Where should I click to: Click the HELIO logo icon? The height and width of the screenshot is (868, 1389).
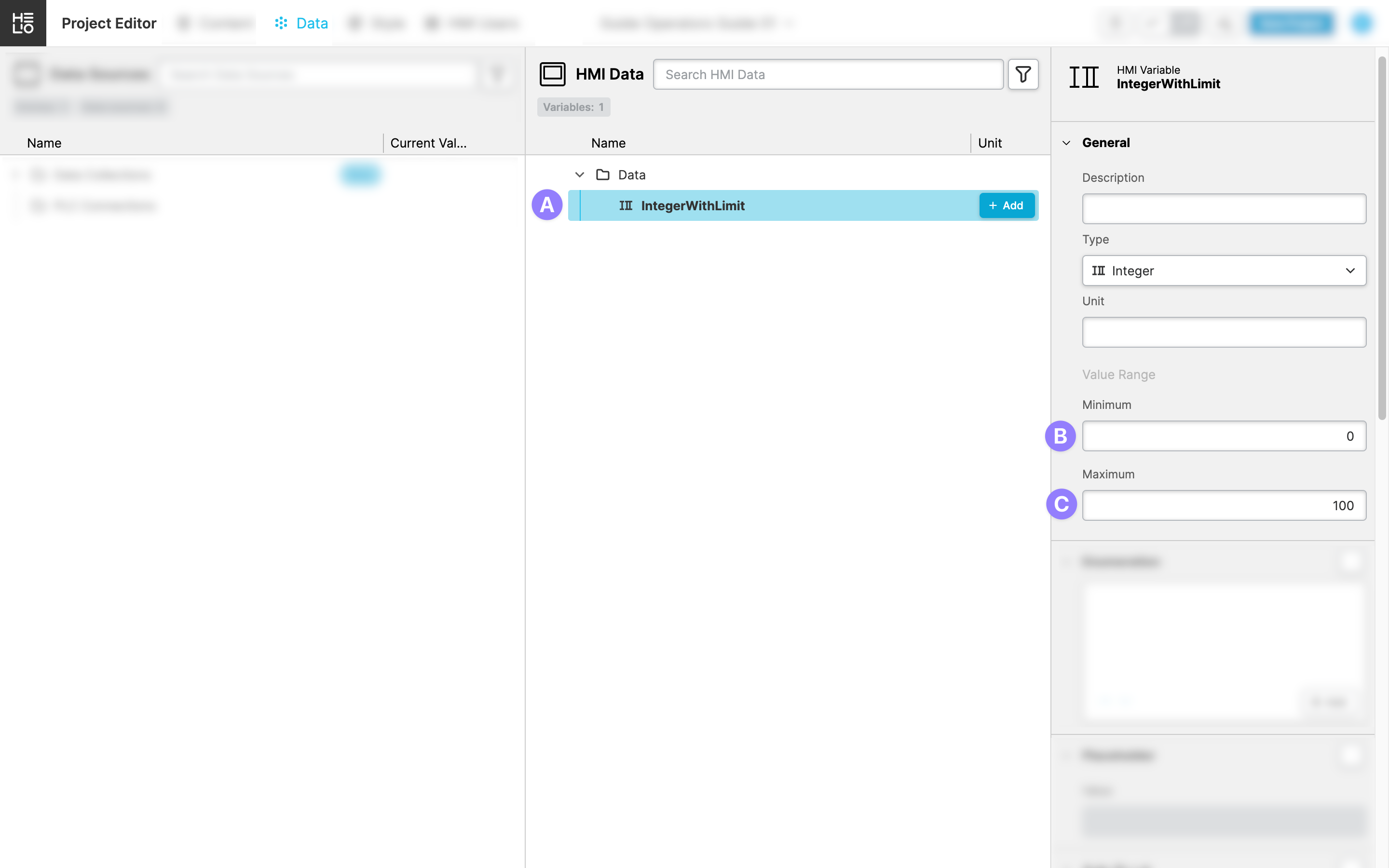[23, 23]
